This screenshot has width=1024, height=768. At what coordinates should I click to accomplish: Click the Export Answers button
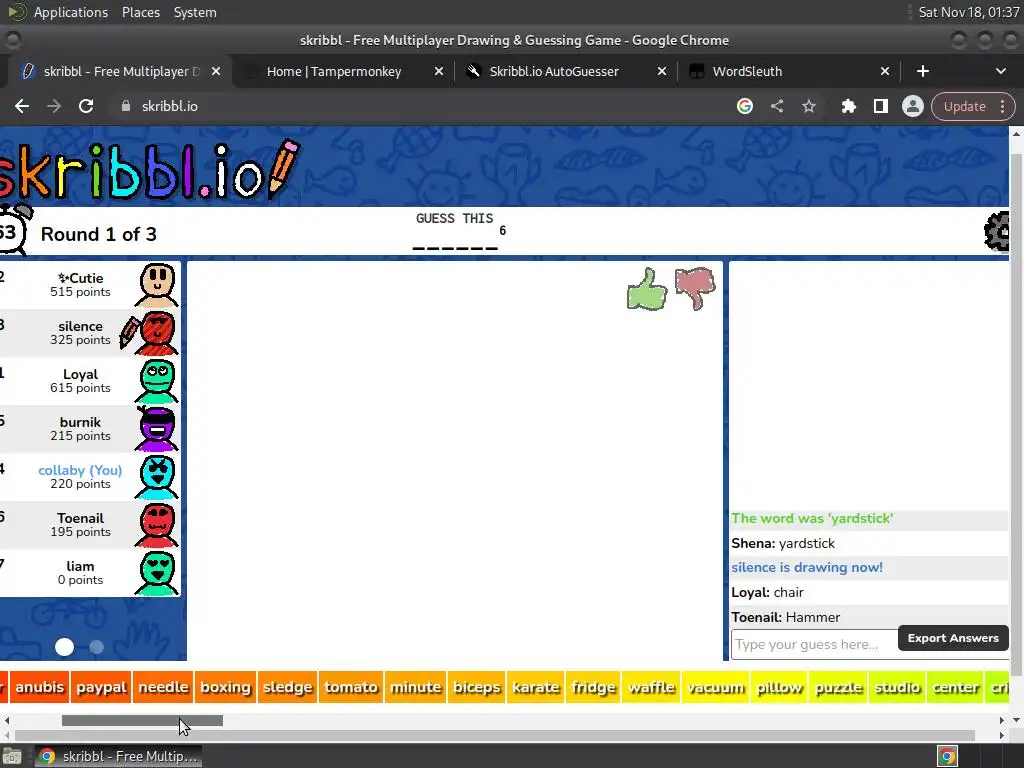point(953,638)
